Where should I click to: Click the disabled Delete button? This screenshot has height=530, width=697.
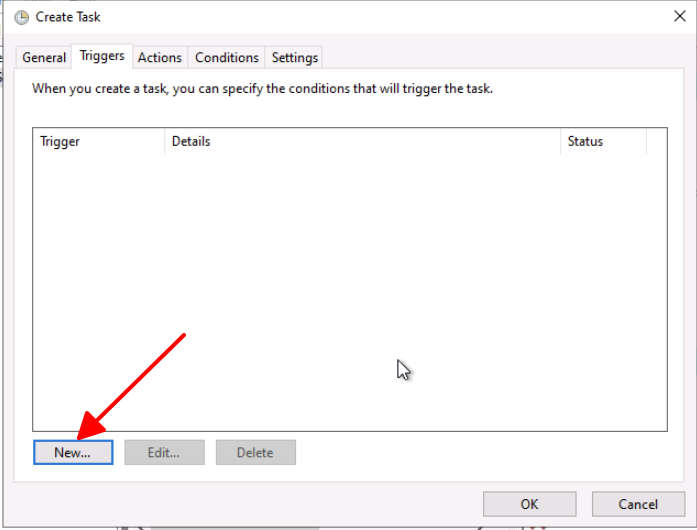click(255, 453)
